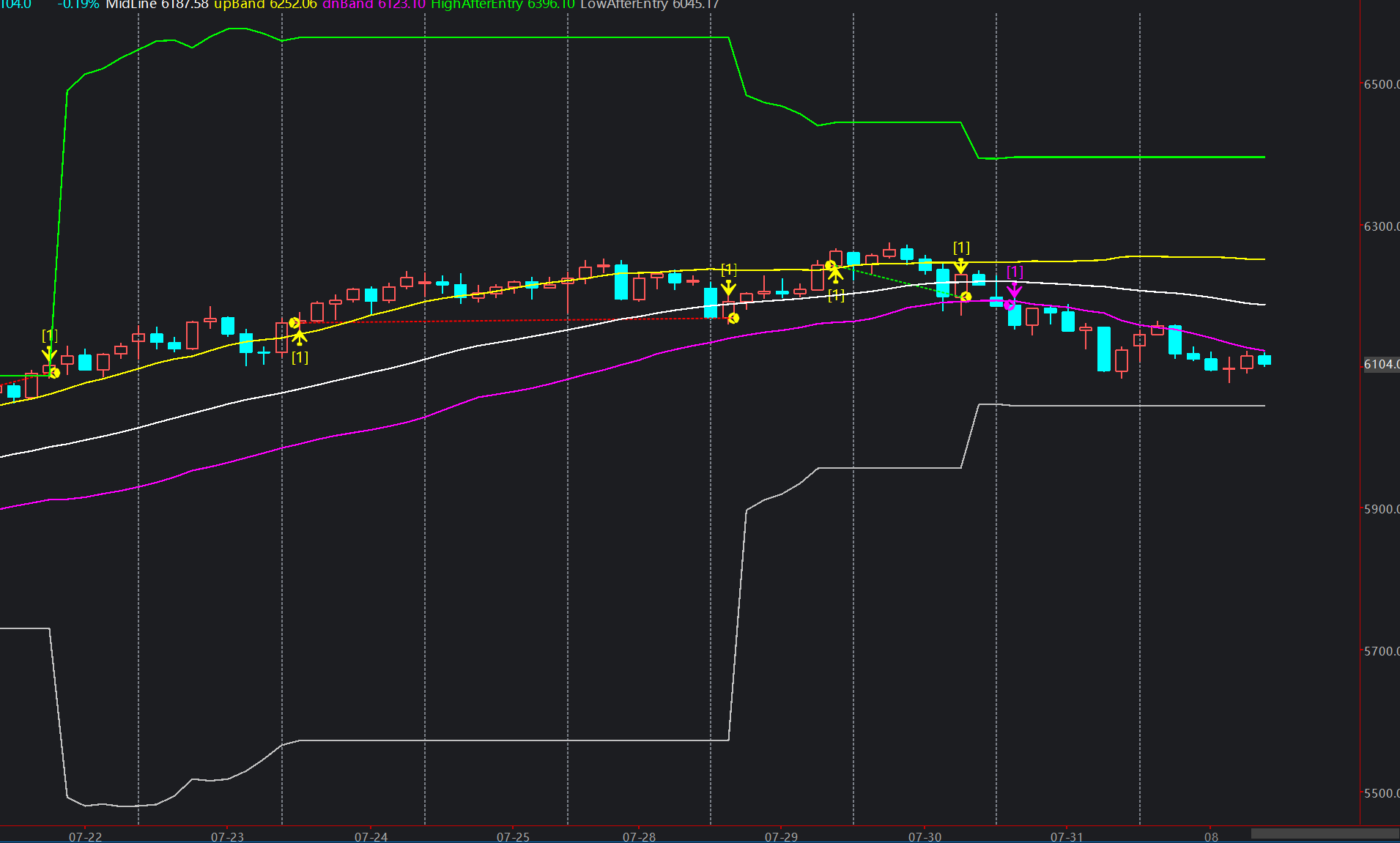Click the 08 month axis label
The width and height of the screenshot is (1400, 843).
pos(1212,836)
